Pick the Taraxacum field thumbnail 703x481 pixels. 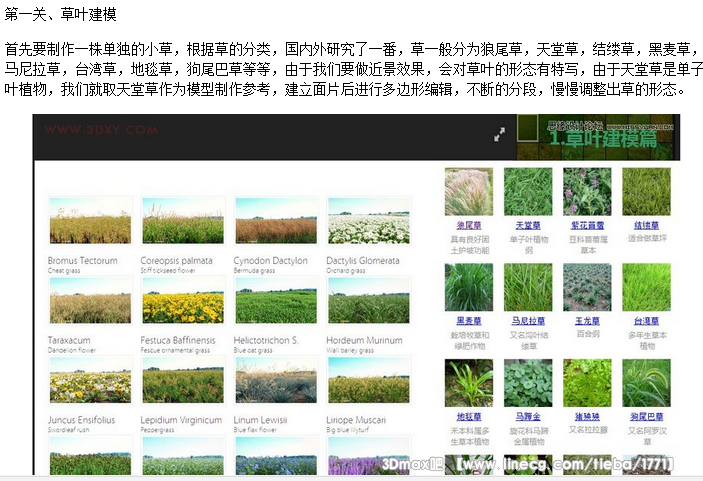pyautogui.click(x=90, y=300)
